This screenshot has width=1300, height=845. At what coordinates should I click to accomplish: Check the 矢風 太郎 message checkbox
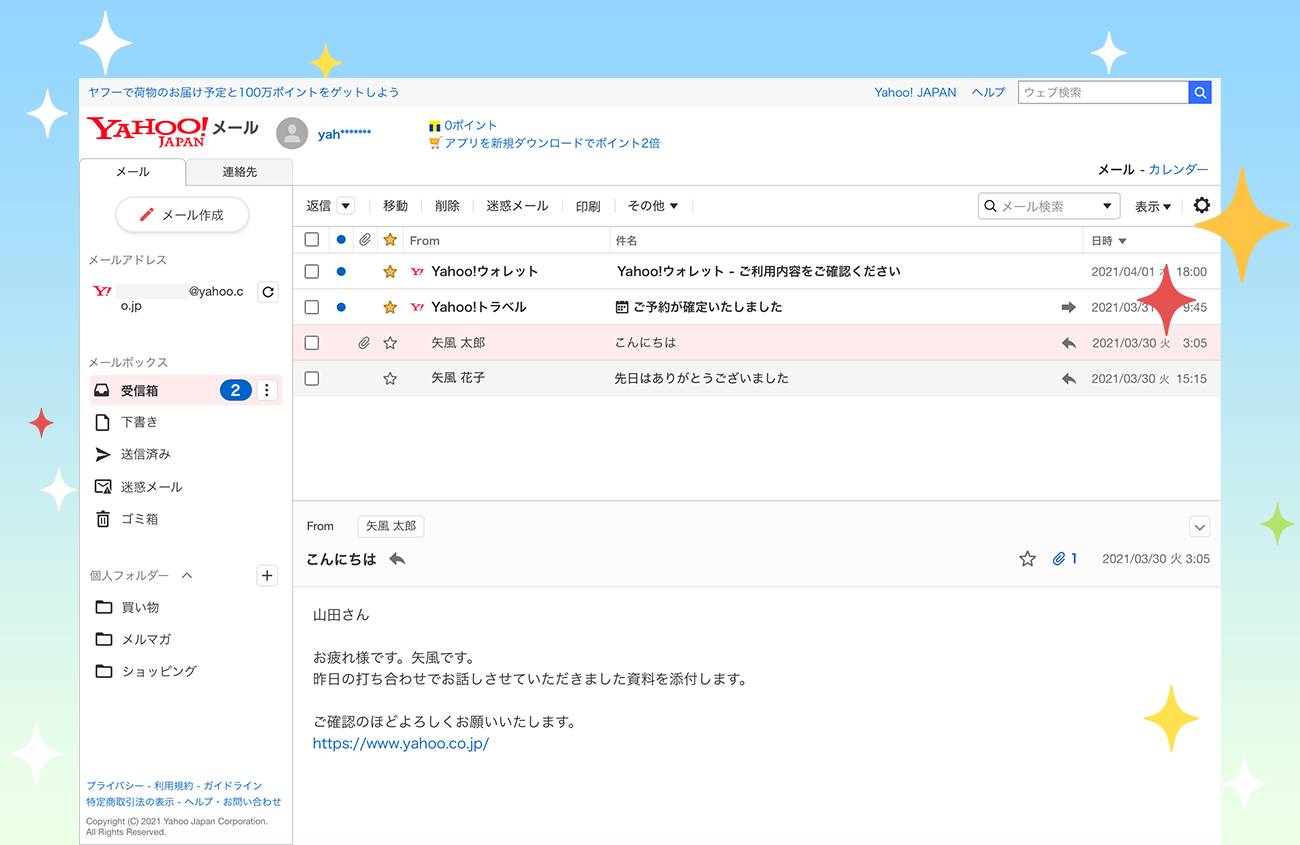[x=312, y=343]
